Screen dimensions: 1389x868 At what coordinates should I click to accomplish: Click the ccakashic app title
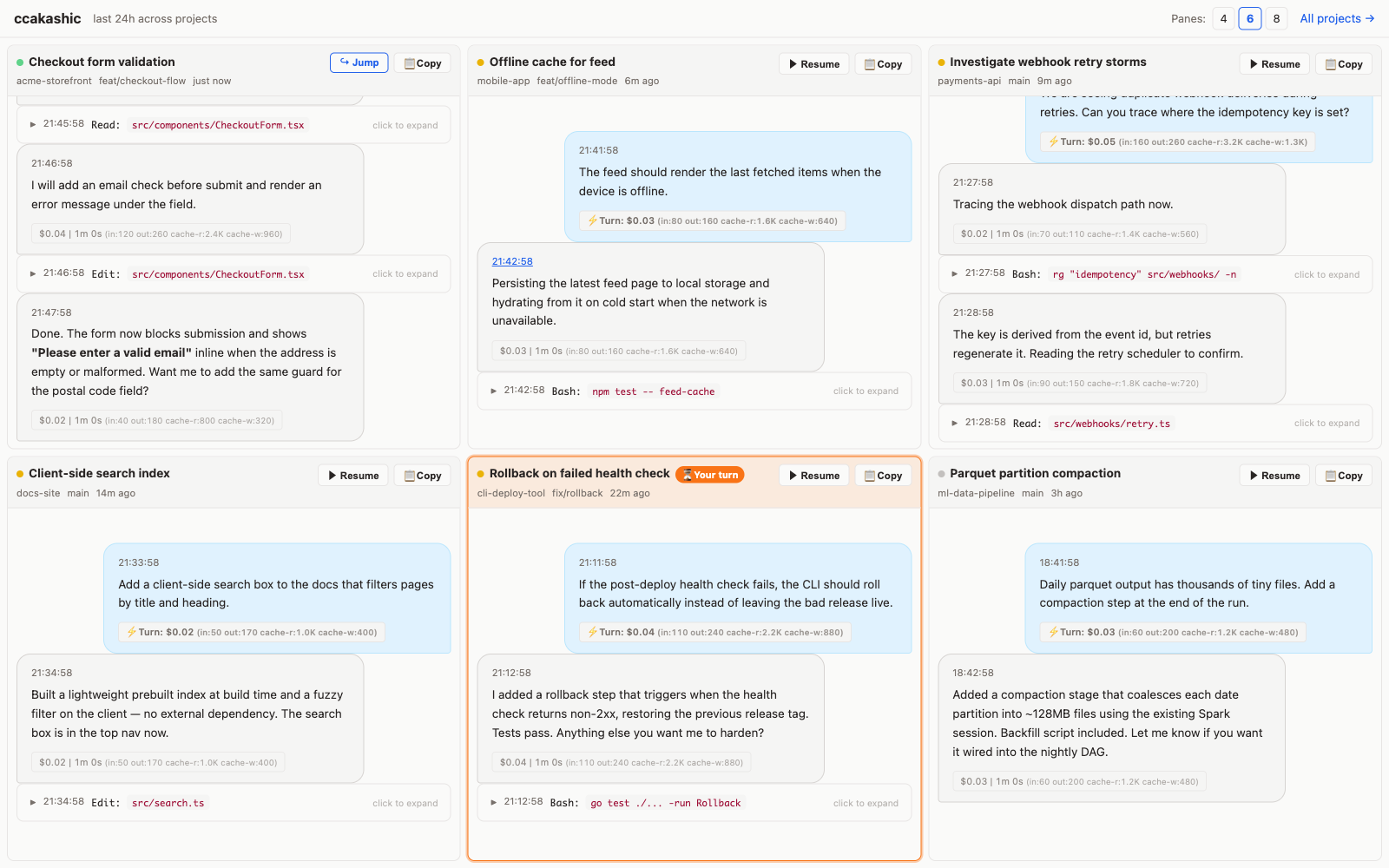coord(48,18)
